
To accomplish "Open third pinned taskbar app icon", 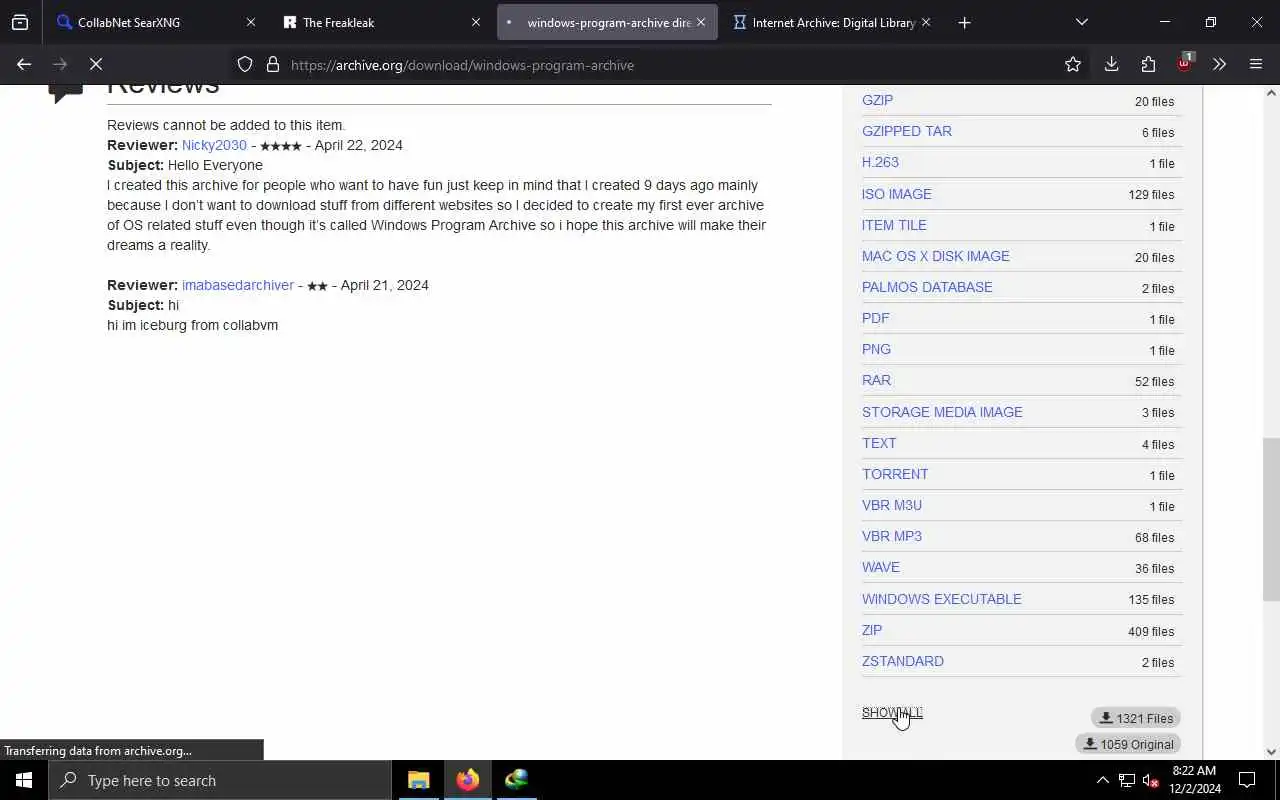I will pyautogui.click(x=516, y=780).
